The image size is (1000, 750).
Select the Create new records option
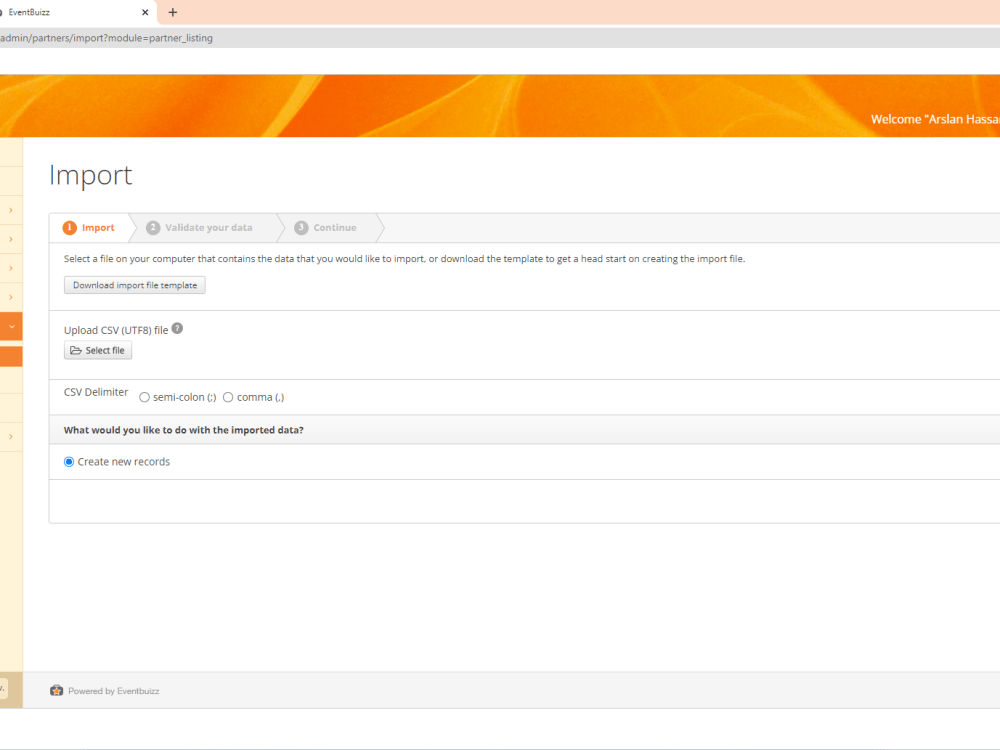[x=68, y=461]
